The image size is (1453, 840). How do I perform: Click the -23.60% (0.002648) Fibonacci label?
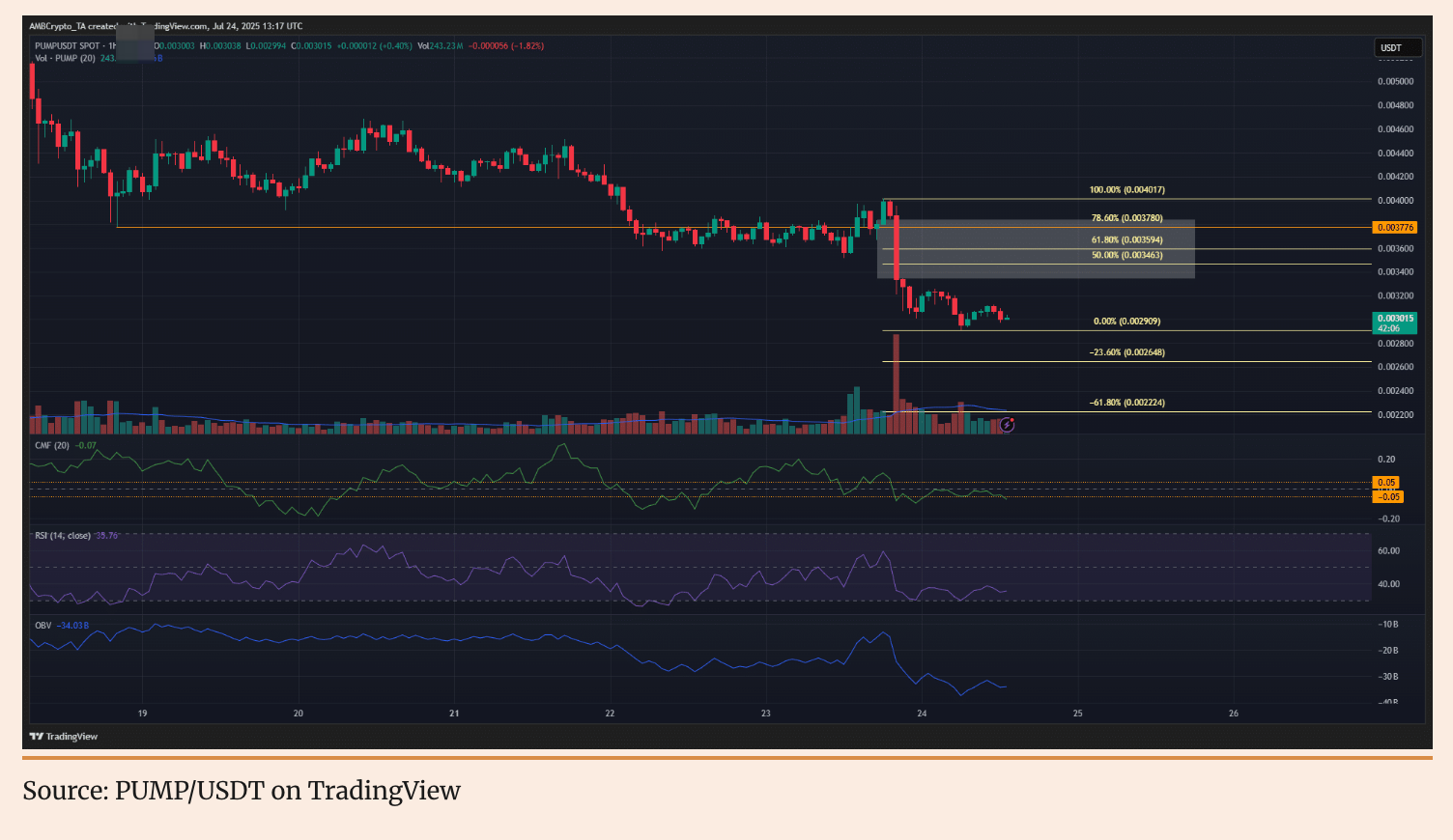click(x=1126, y=352)
